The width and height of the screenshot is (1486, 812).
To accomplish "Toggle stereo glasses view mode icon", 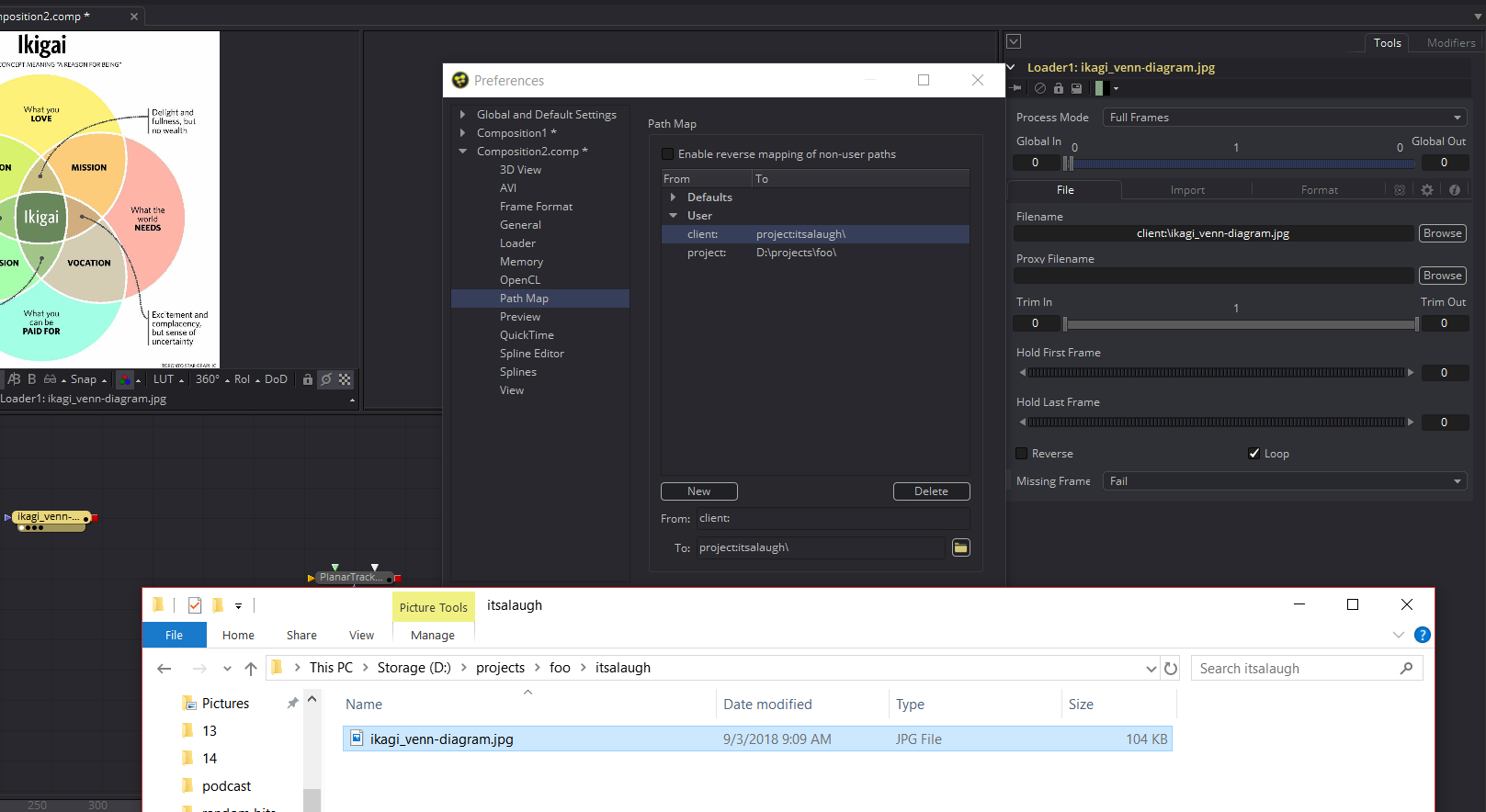I will [51, 379].
